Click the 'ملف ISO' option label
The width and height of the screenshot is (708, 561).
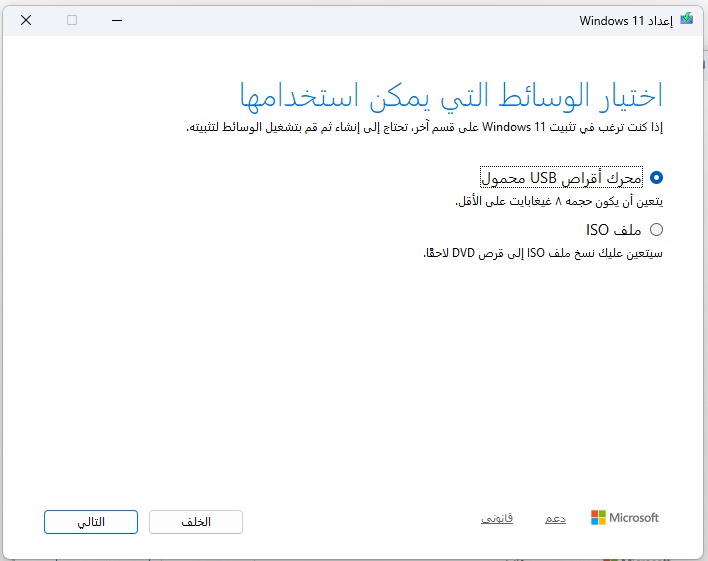(x=613, y=230)
